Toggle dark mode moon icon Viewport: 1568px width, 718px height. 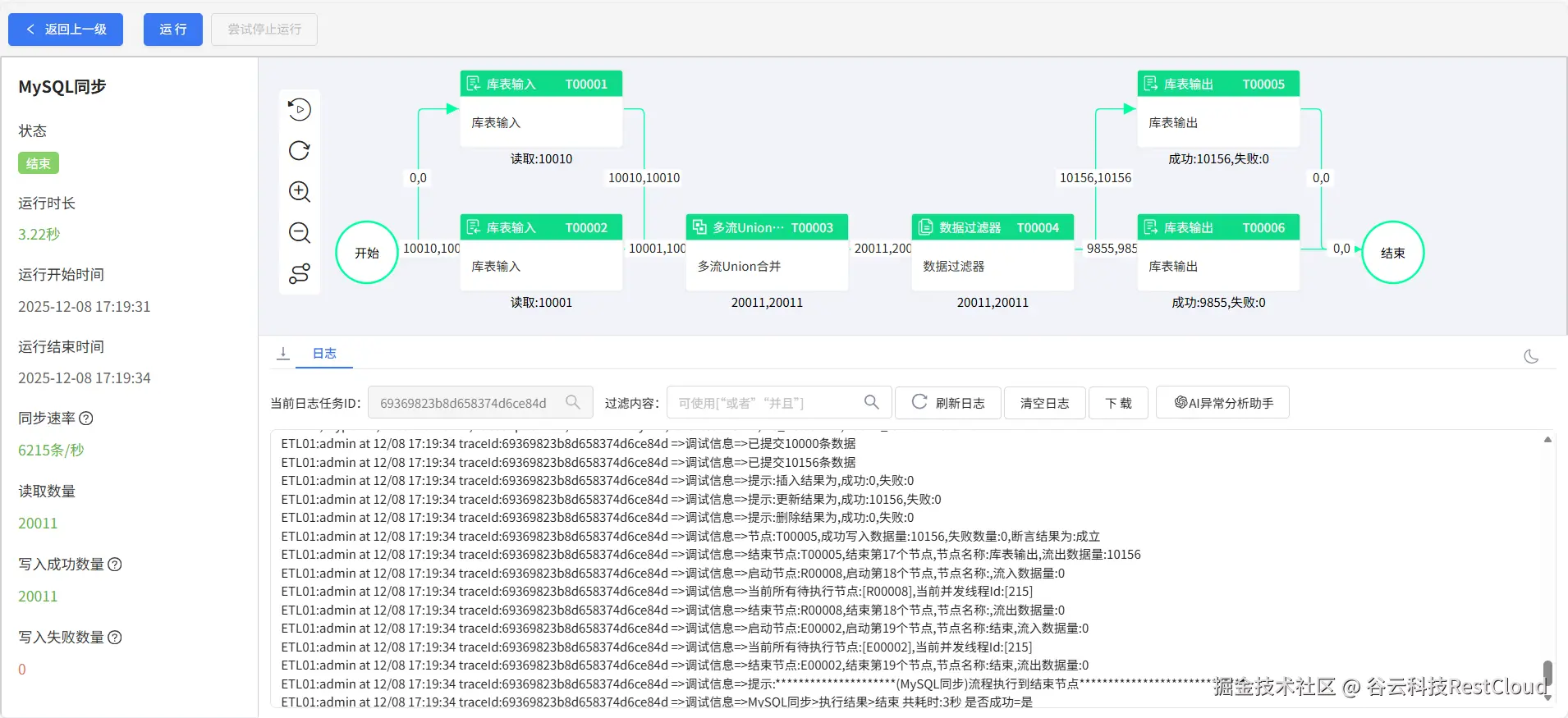click(1531, 356)
